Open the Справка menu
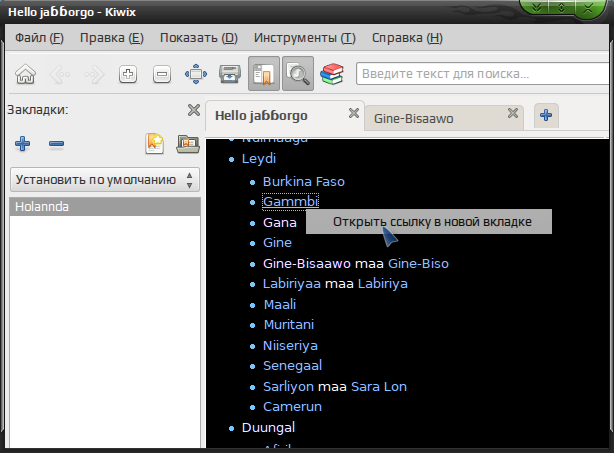 (x=407, y=38)
